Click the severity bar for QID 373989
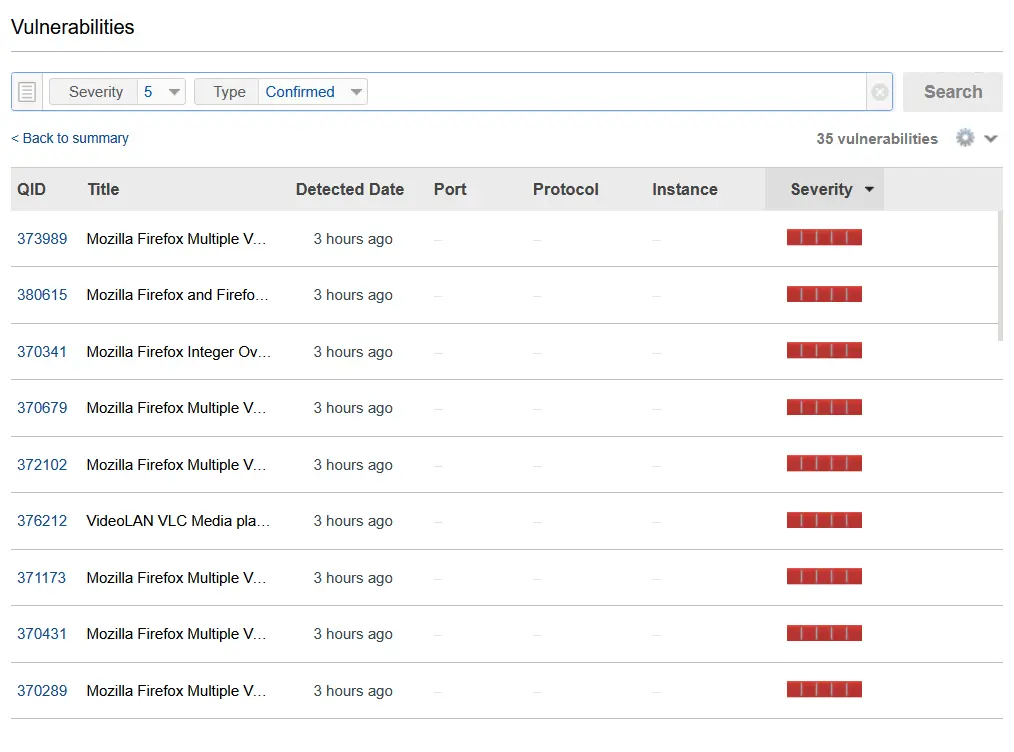 825,237
